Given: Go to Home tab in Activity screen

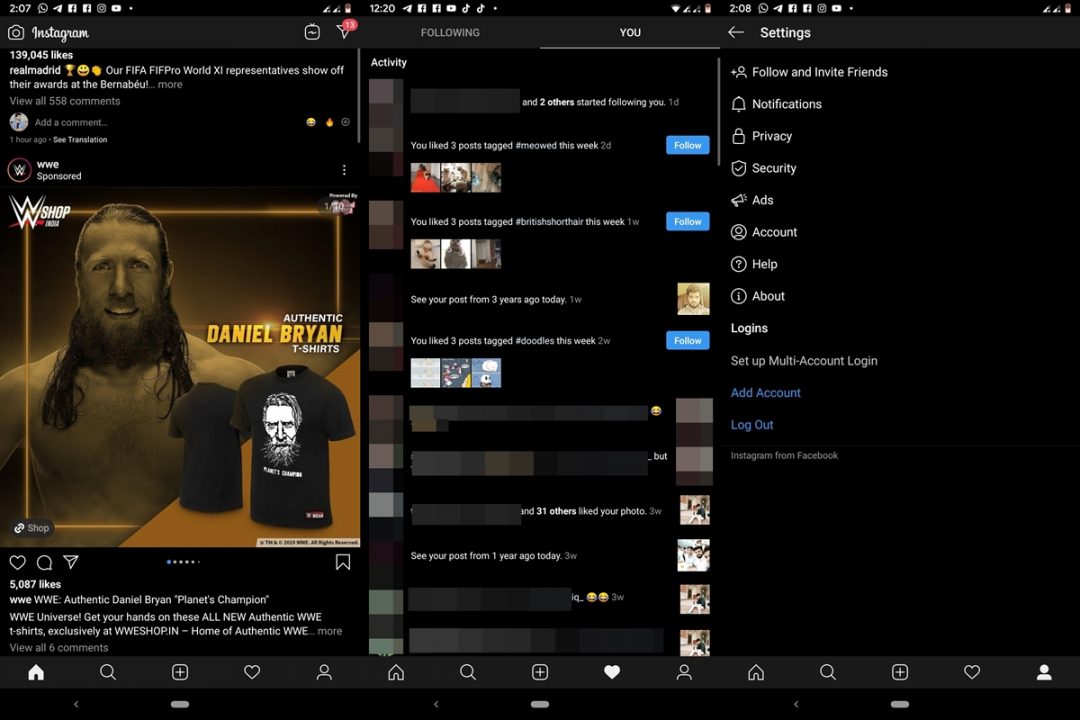Looking at the screenshot, I should click(396, 672).
